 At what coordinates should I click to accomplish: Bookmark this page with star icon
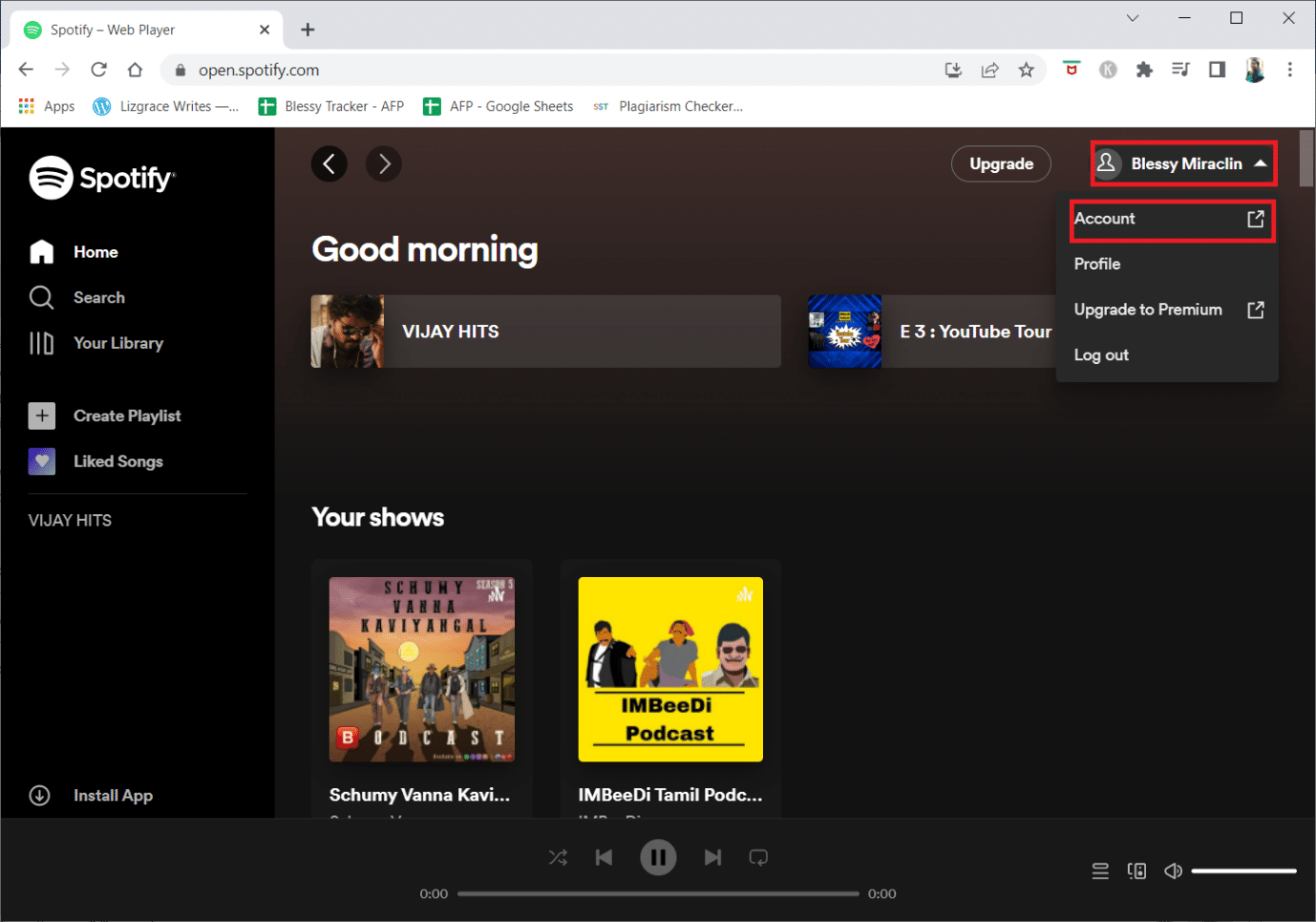click(x=1027, y=70)
